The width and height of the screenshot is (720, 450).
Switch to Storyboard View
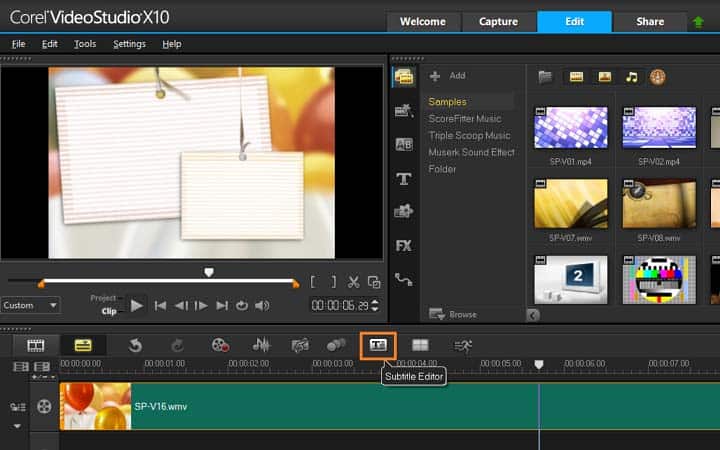tap(35, 345)
